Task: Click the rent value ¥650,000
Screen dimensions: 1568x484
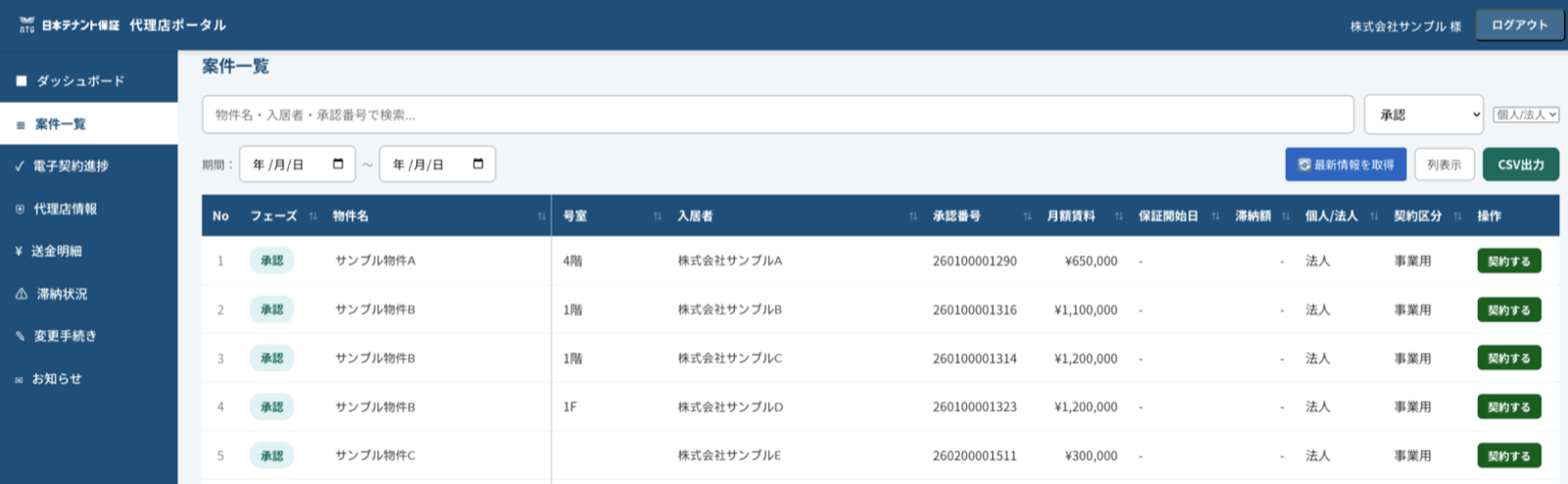Action: click(x=1091, y=261)
